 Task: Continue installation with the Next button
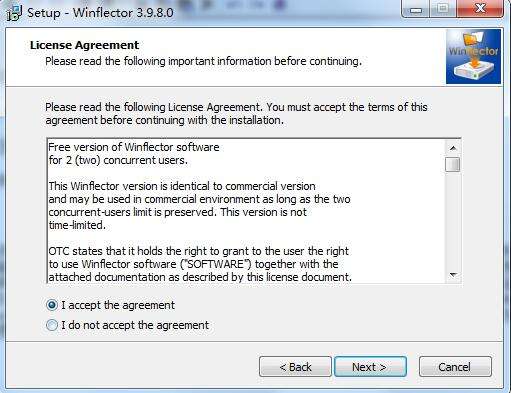[370, 367]
